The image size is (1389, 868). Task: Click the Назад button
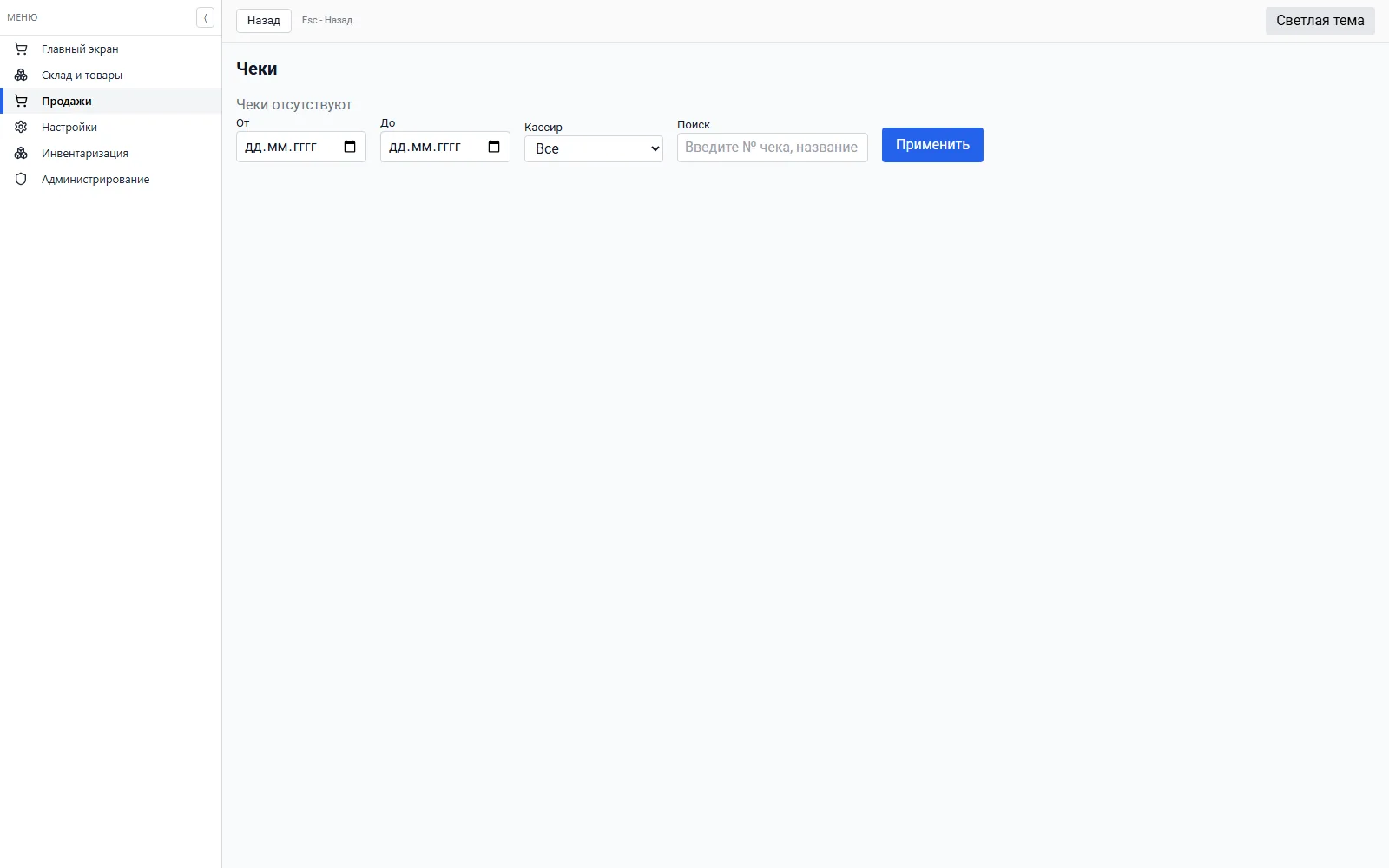(264, 20)
